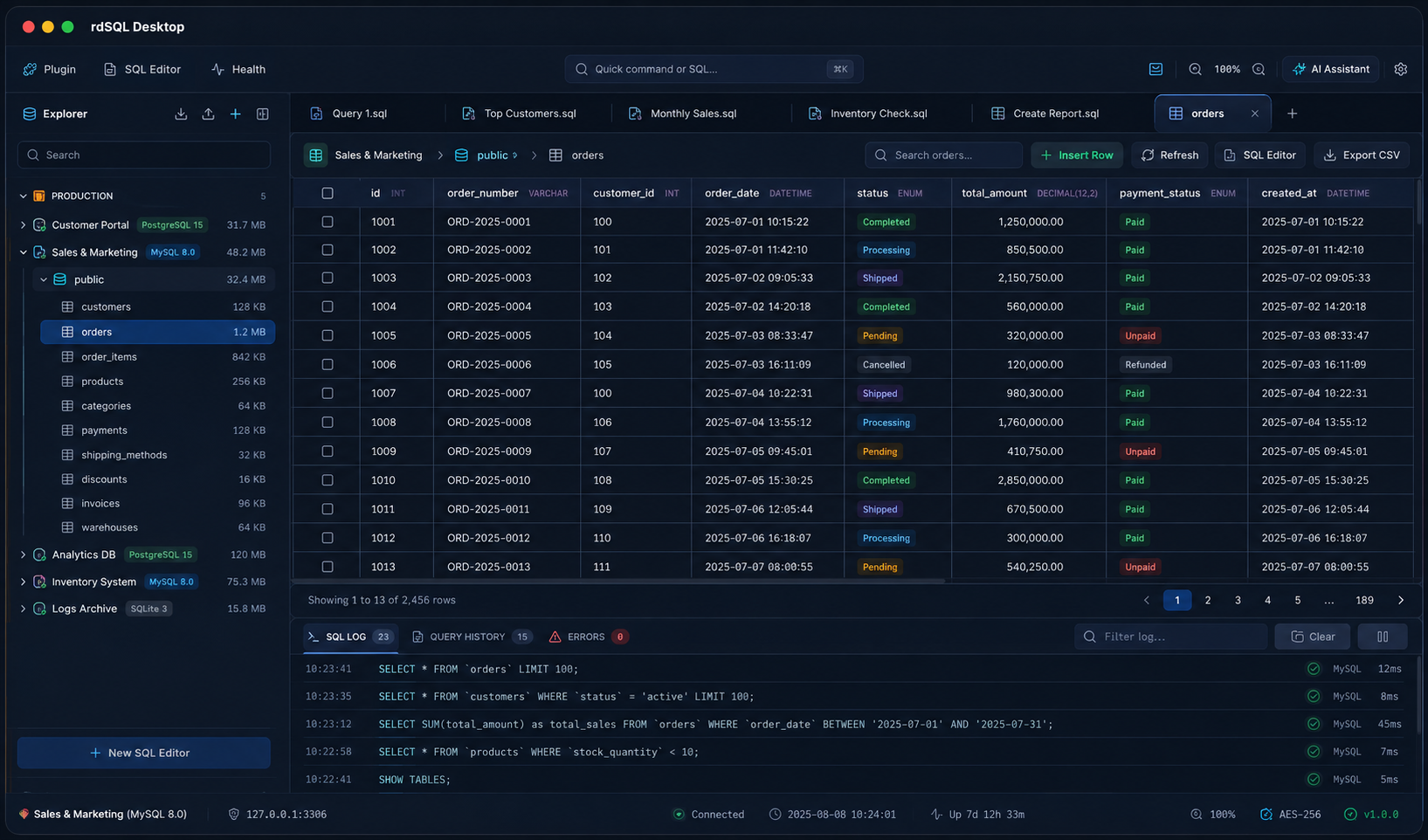Collapse the PRODUCTION group
This screenshot has height=840, width=1428.
point(23,196)
